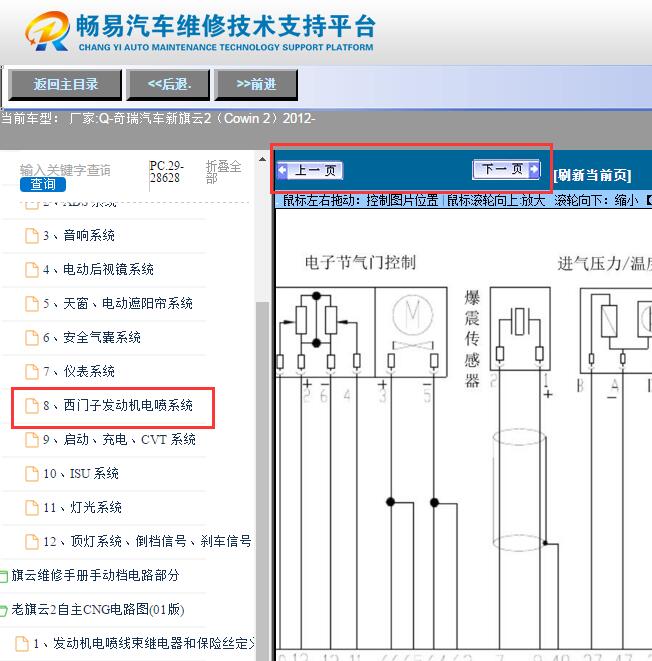
Task: Open 12、顶灯系统、倒档信号、刹车信号
Action: (148, 542)
